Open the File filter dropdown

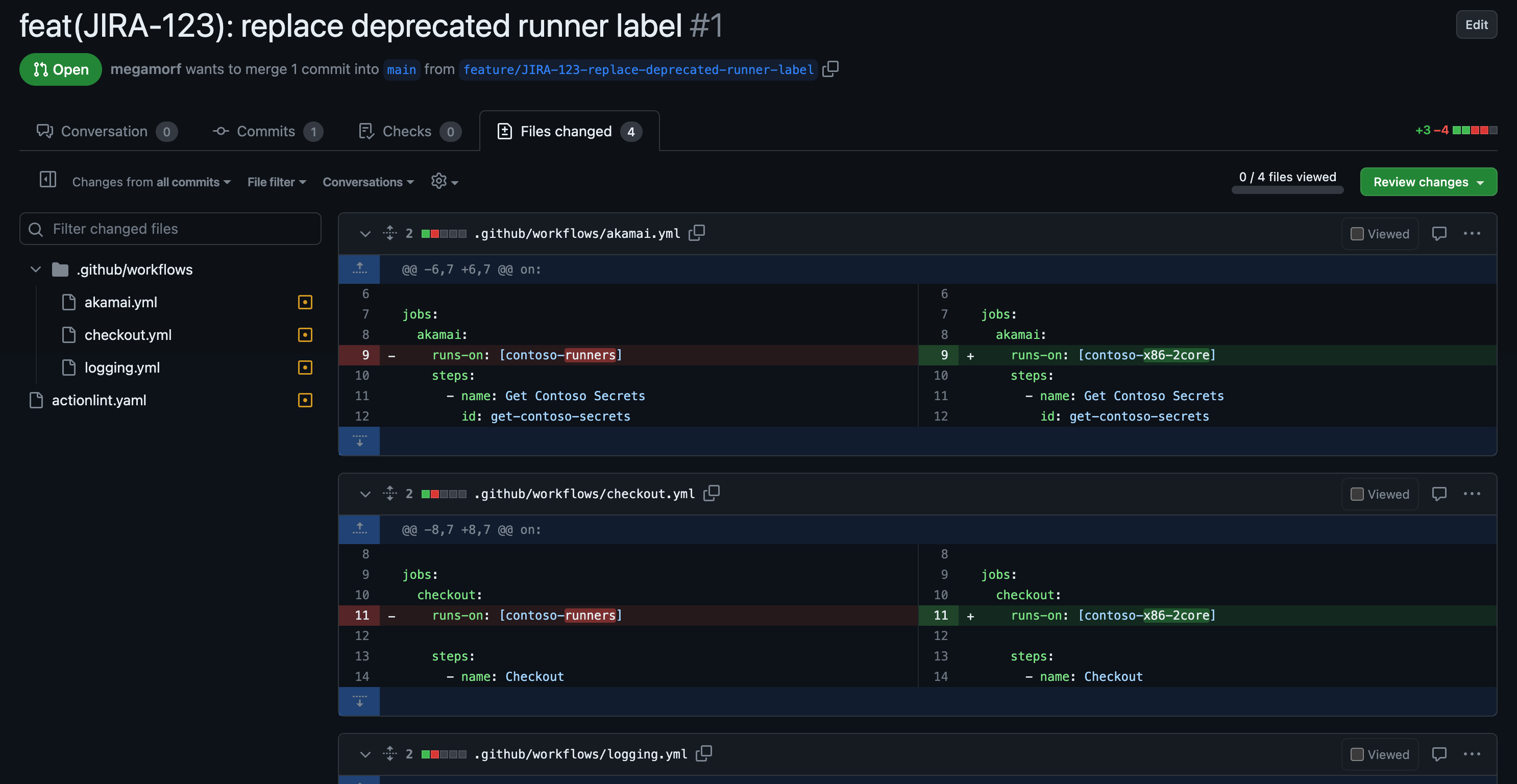tap(276, 182)
